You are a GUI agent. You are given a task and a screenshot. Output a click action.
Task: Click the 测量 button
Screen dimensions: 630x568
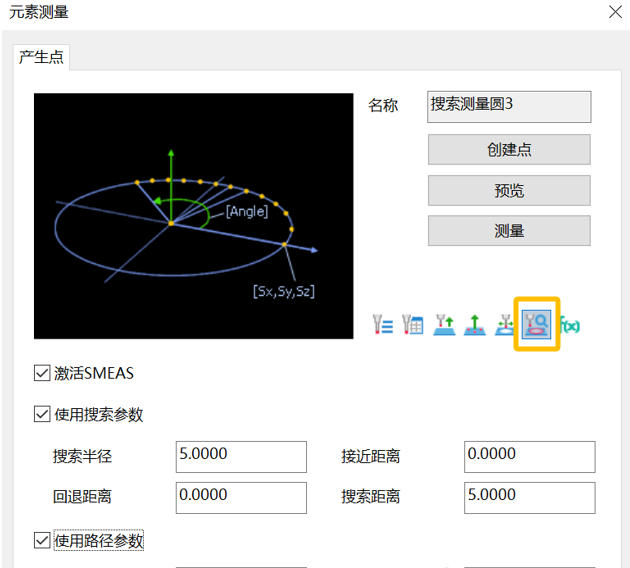coord(509,230)
